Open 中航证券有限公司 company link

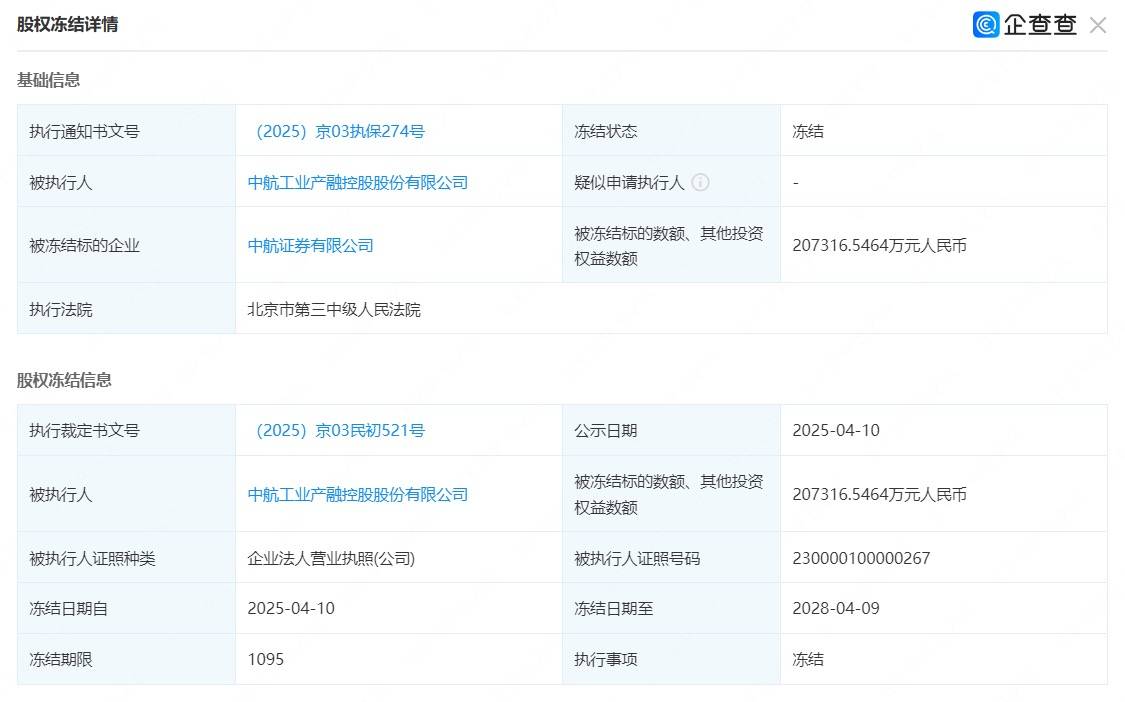(x=311, y=245)
